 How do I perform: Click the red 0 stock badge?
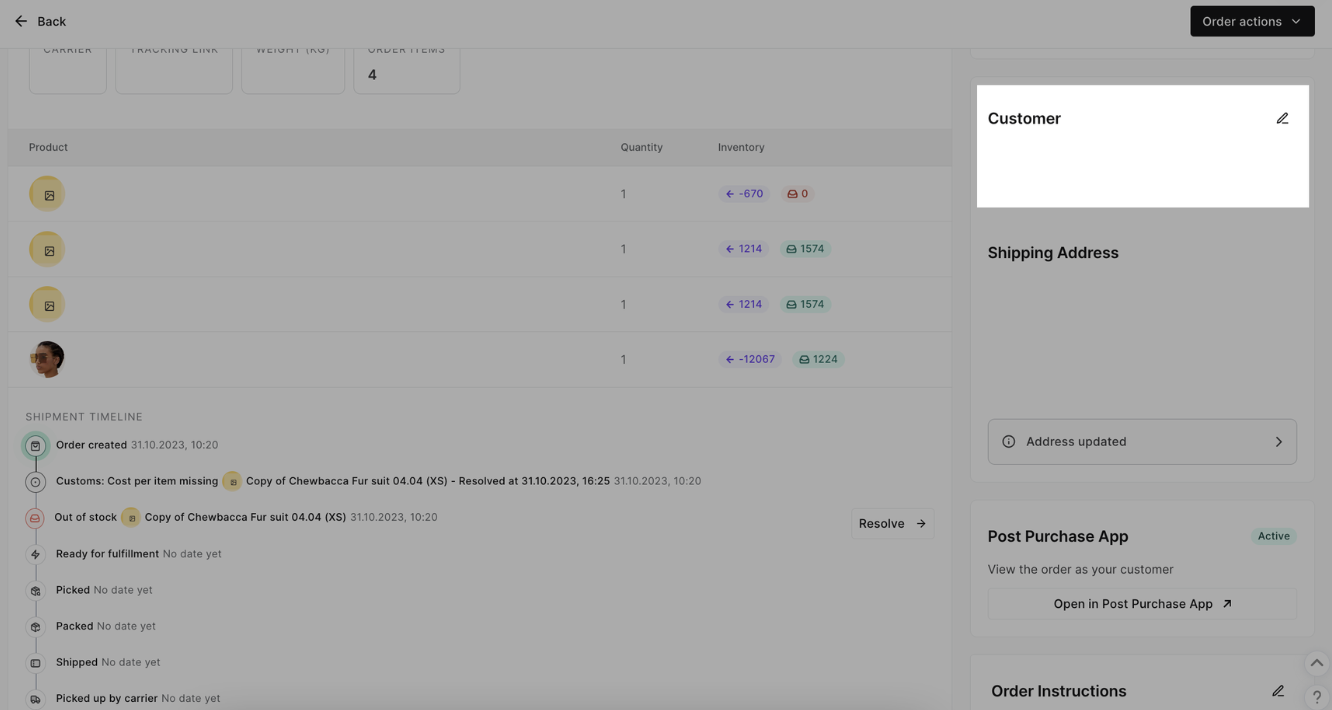coord(797,194)
